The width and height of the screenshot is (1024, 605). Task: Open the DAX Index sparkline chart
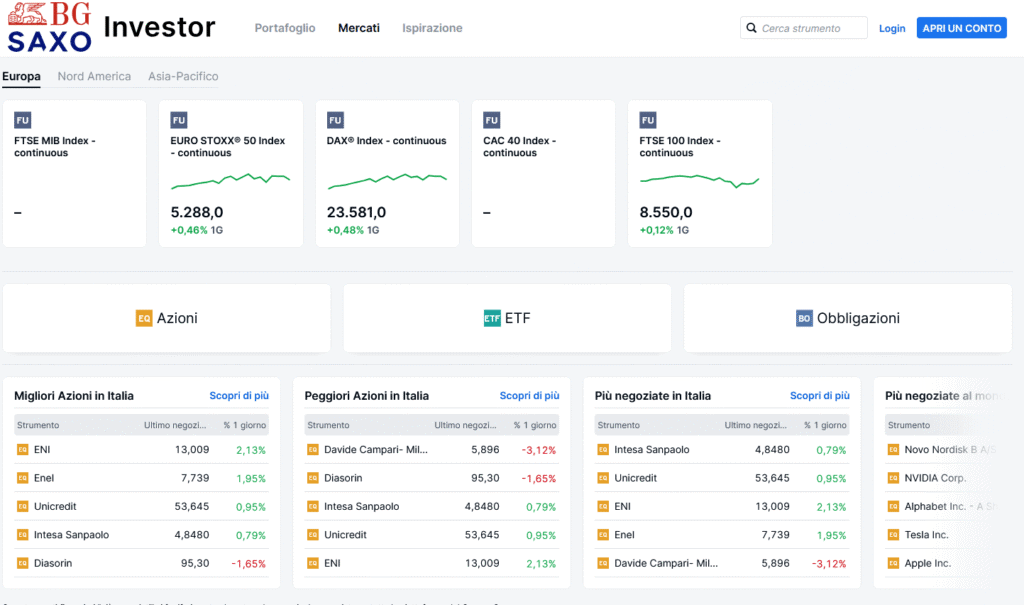387,181
